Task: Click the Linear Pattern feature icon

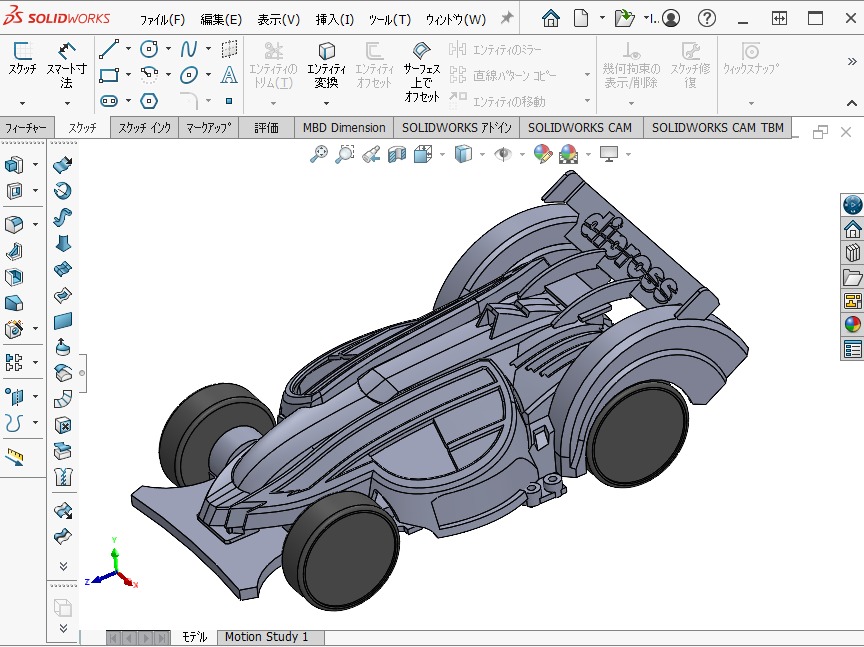Action: [14, 362]
